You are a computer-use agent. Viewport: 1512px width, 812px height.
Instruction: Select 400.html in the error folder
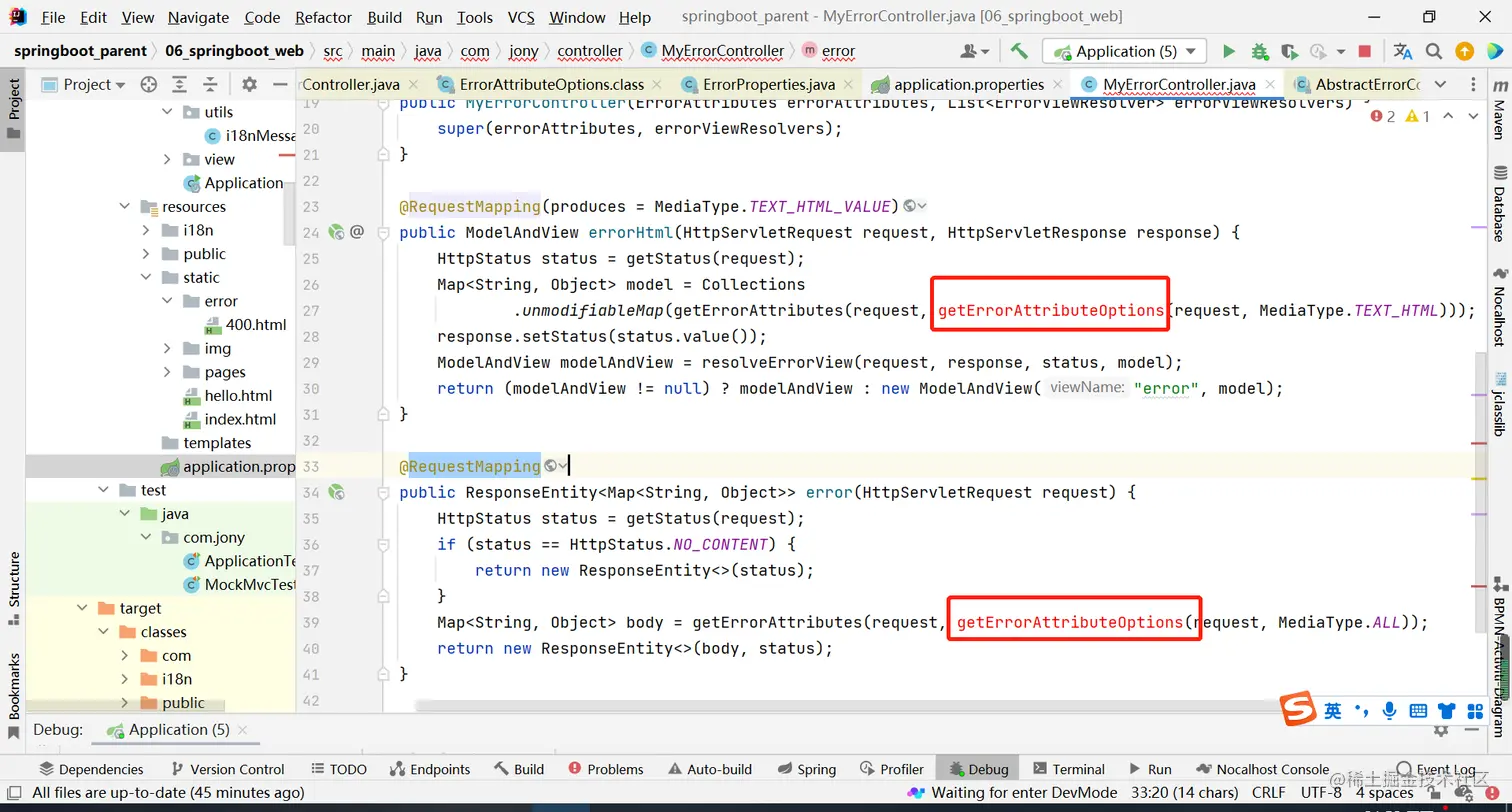click(x=244, y=325)
